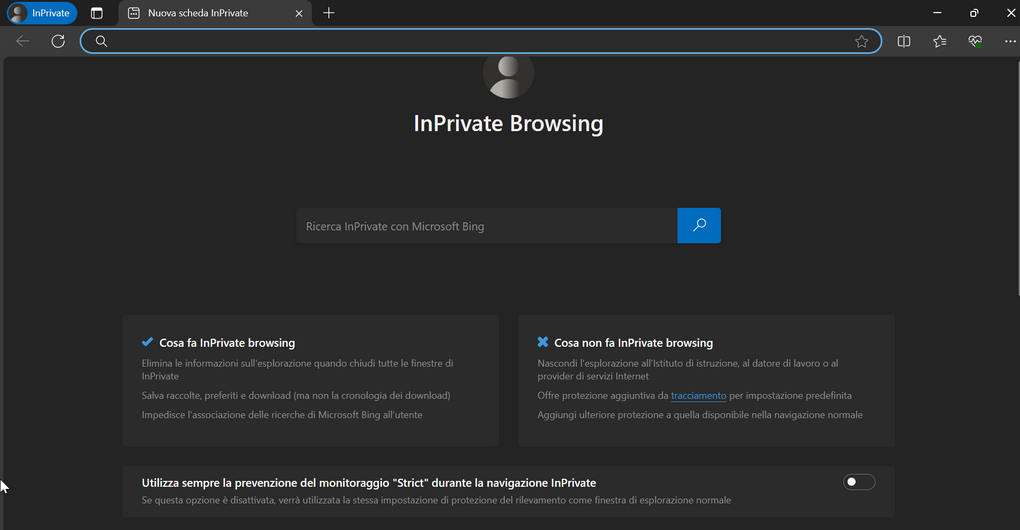Click "Utilizza sempre la prevenzione del monitoraggio" text
1020x530 pixels.
(265, 483)
